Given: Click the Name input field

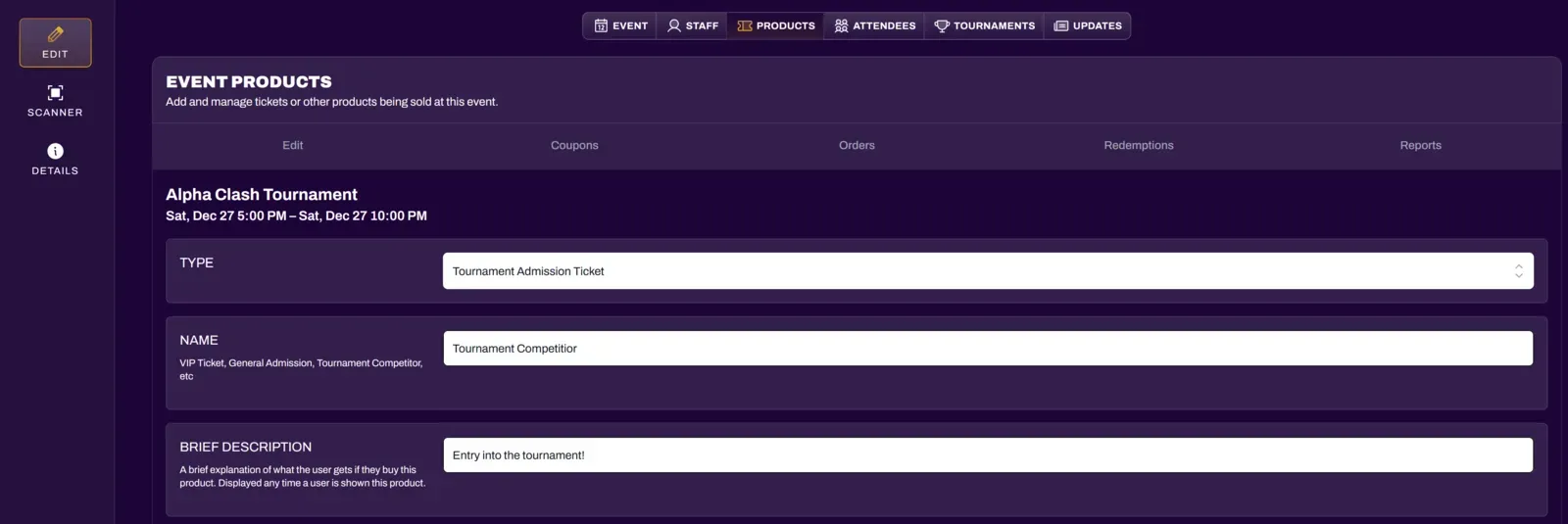Looking at the screenshot, I should pyautogui.click(x=988, y=349).
